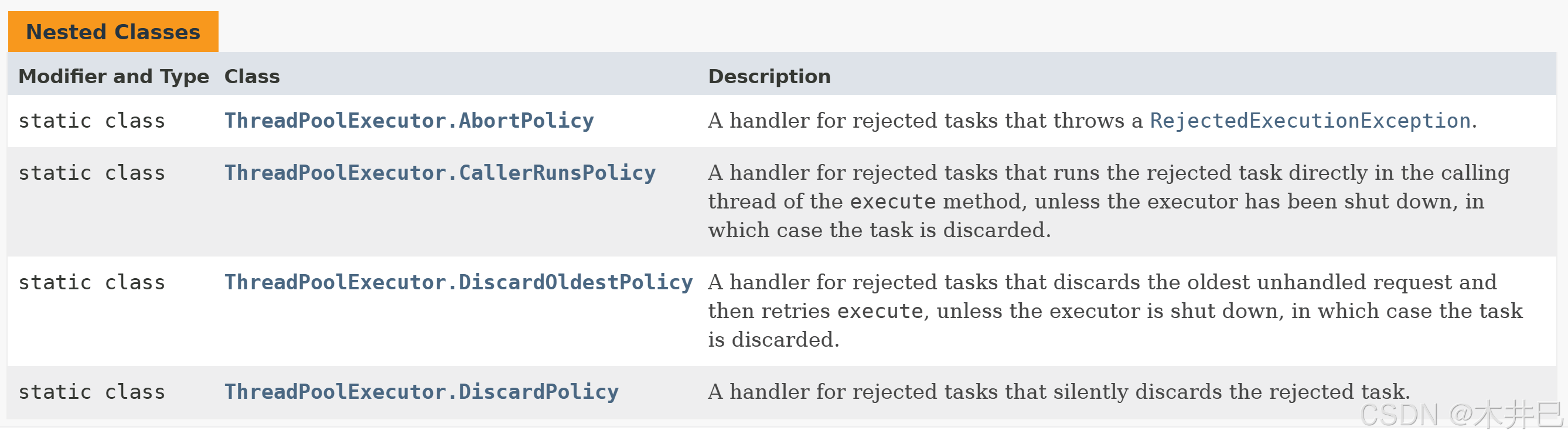Click the DiscardOldestPolicy description paragraph
This screenshot has width=1568, height=441.
click(x=1115, y=311)
